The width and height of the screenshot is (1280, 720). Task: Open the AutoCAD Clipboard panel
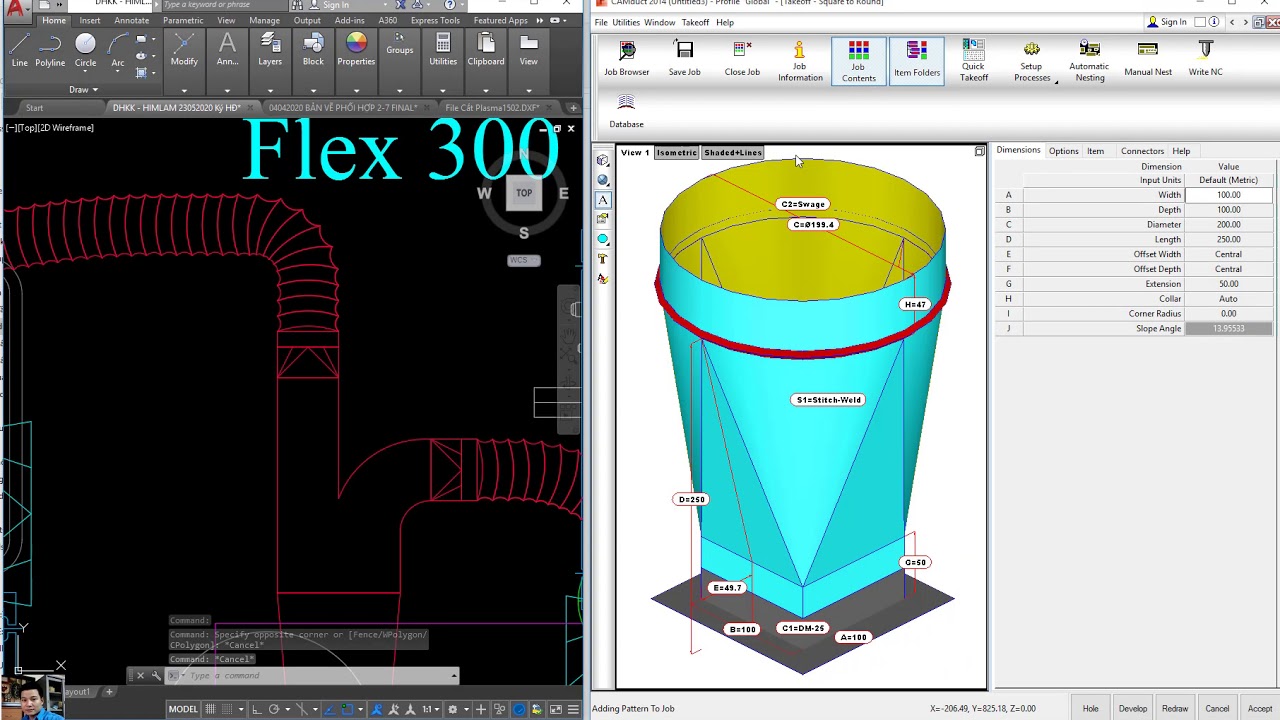pos(486,50)
